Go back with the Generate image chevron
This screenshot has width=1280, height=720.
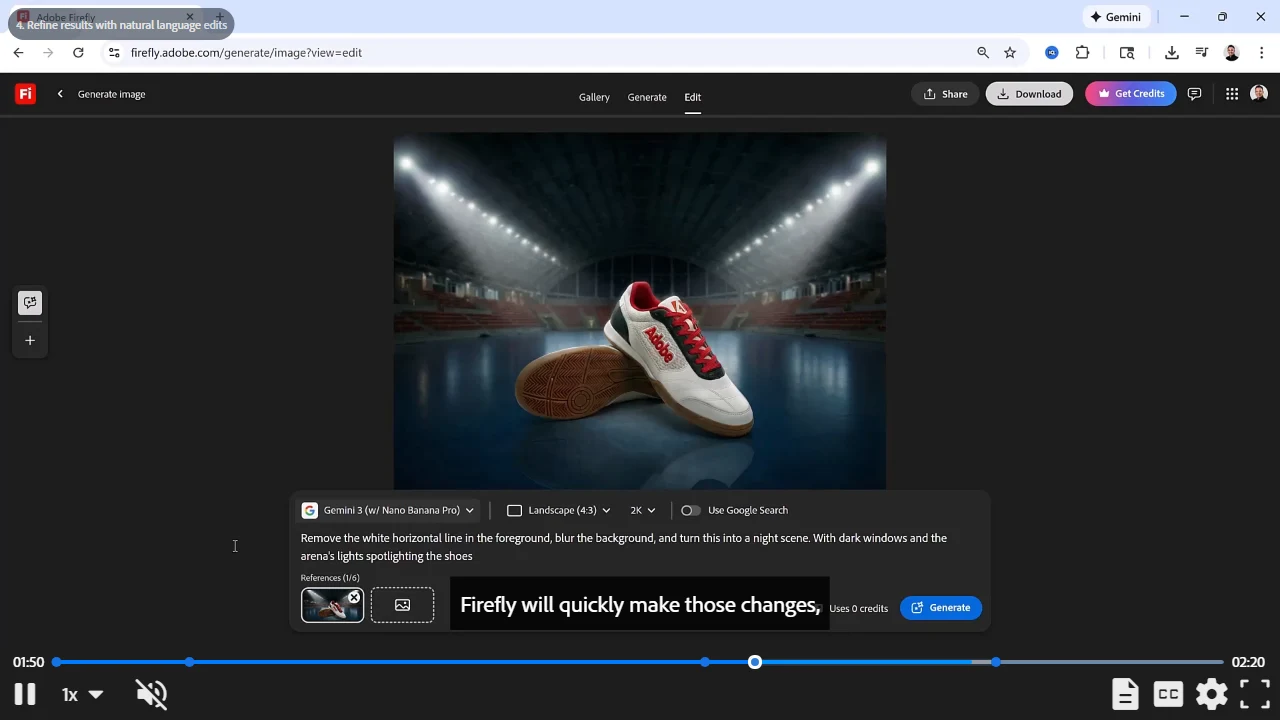pyautogui.click(x=60, y=94)
